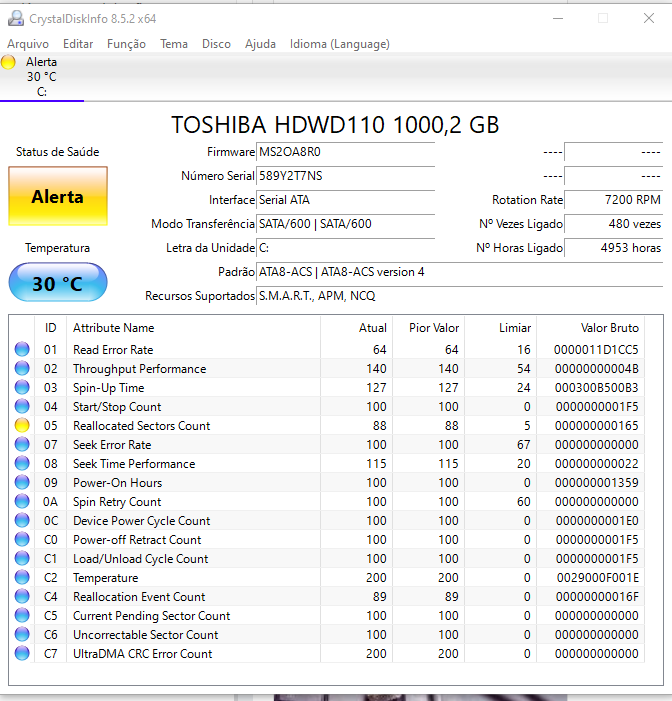Click raw value 0000000016F of Reallocation Event Count
The width and height of the screenshot is (672, 701).
click(597, 597)
